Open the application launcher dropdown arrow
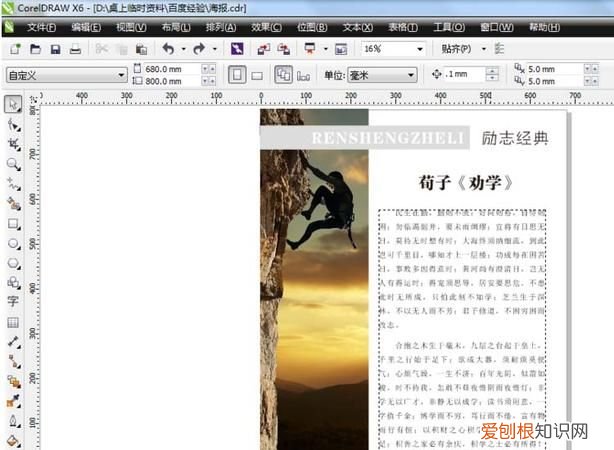The height and width of the screenshot is (450, 614). pos(325,49)
